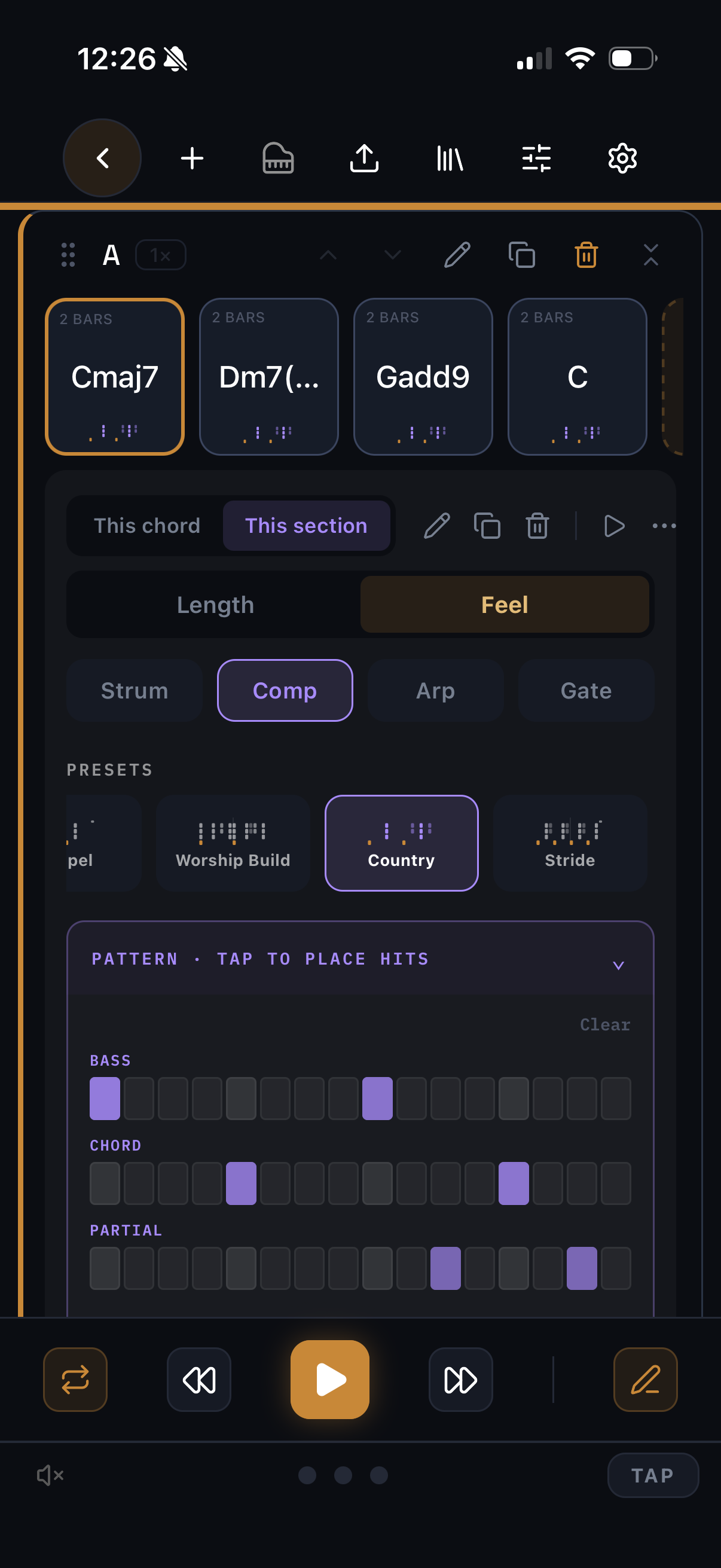The width and height of the screenshot is (721, 1568).
Task: Open the mixer sliders icon
Action: click(x=537, y=158)
